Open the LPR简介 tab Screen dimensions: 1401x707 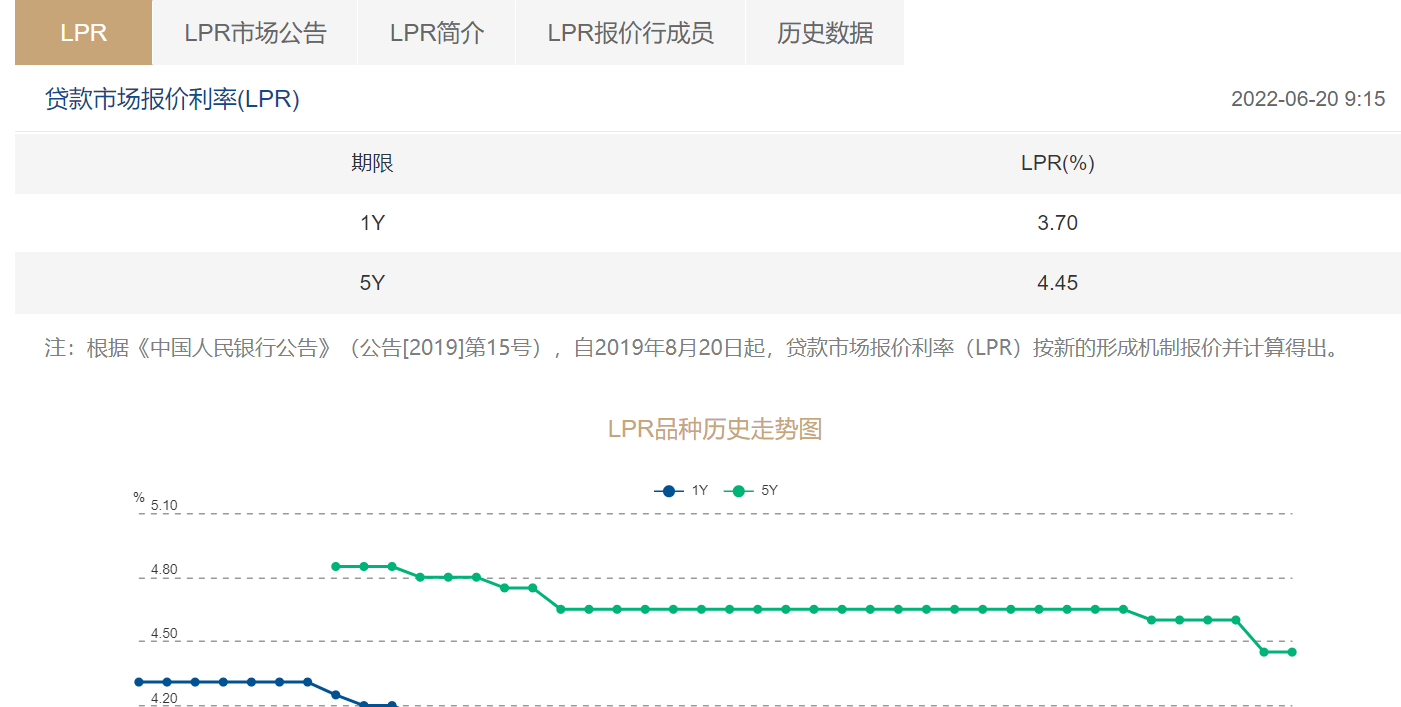(437, 33)
